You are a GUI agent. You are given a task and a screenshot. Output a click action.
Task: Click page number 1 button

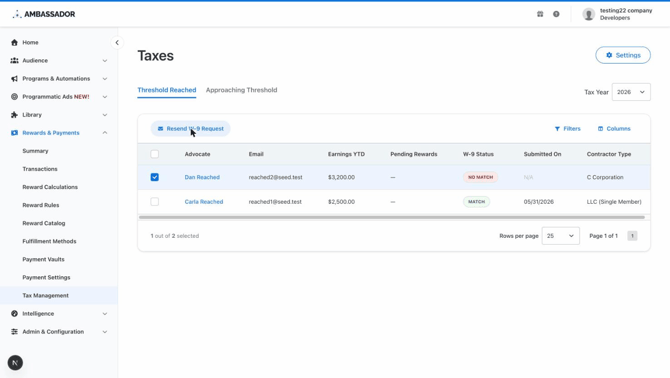(632, 236)
